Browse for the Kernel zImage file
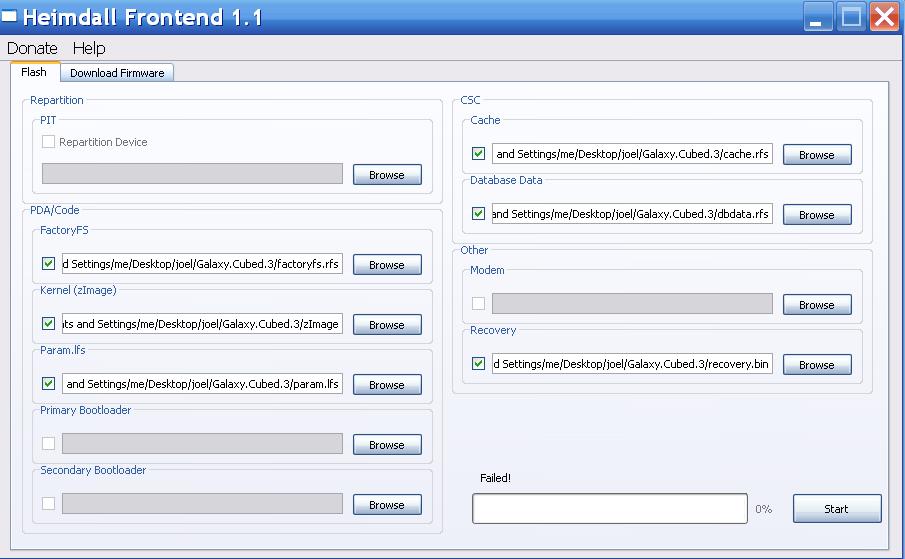905x559 pixels. 387,325
